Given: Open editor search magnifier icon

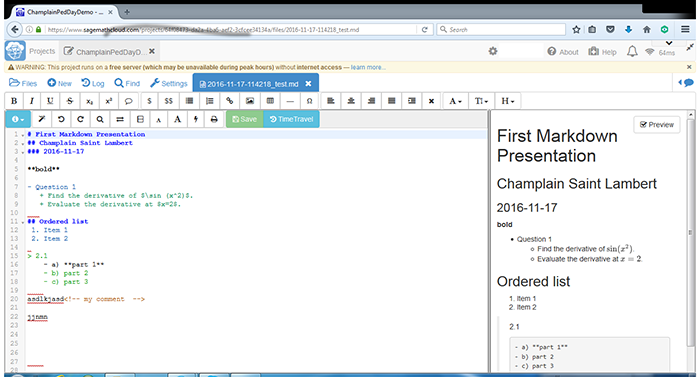Looking at the screenshot, I should coord(100,119).
